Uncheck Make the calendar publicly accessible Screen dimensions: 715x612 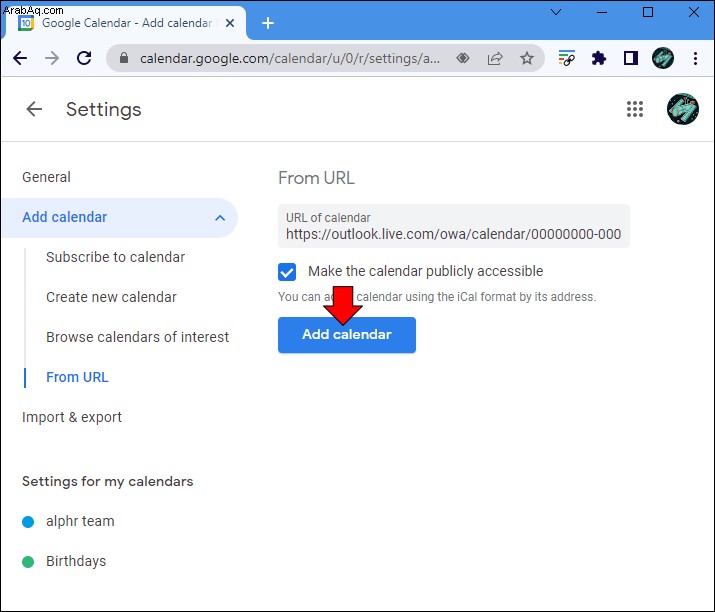pos(287,272)
